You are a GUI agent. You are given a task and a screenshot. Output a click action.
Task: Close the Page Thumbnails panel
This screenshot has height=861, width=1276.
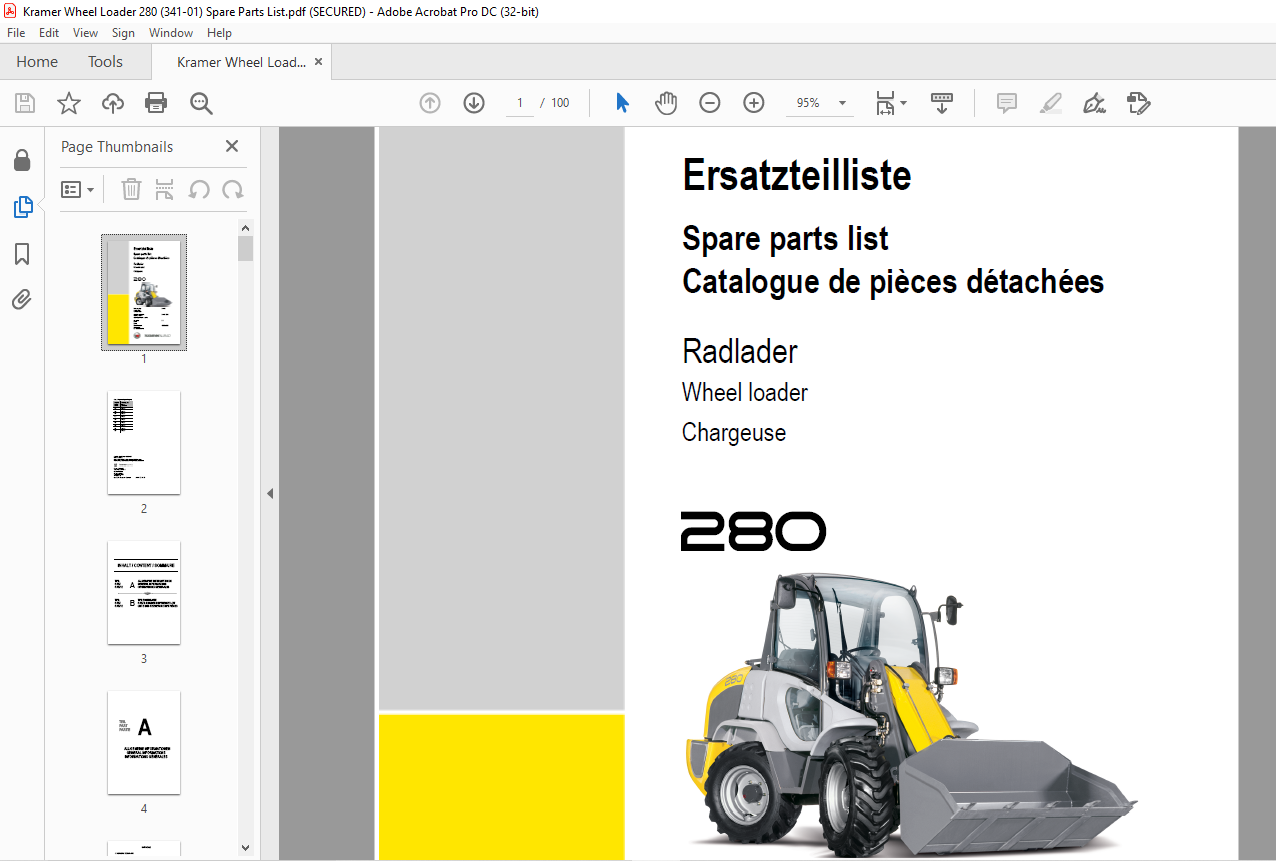232,146
